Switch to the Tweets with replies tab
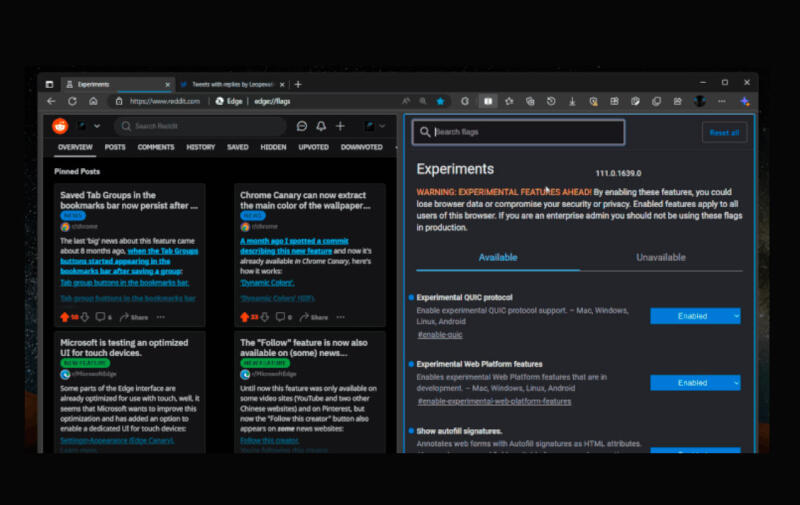Viewport: 800px width, 505px height. point(232,84)
